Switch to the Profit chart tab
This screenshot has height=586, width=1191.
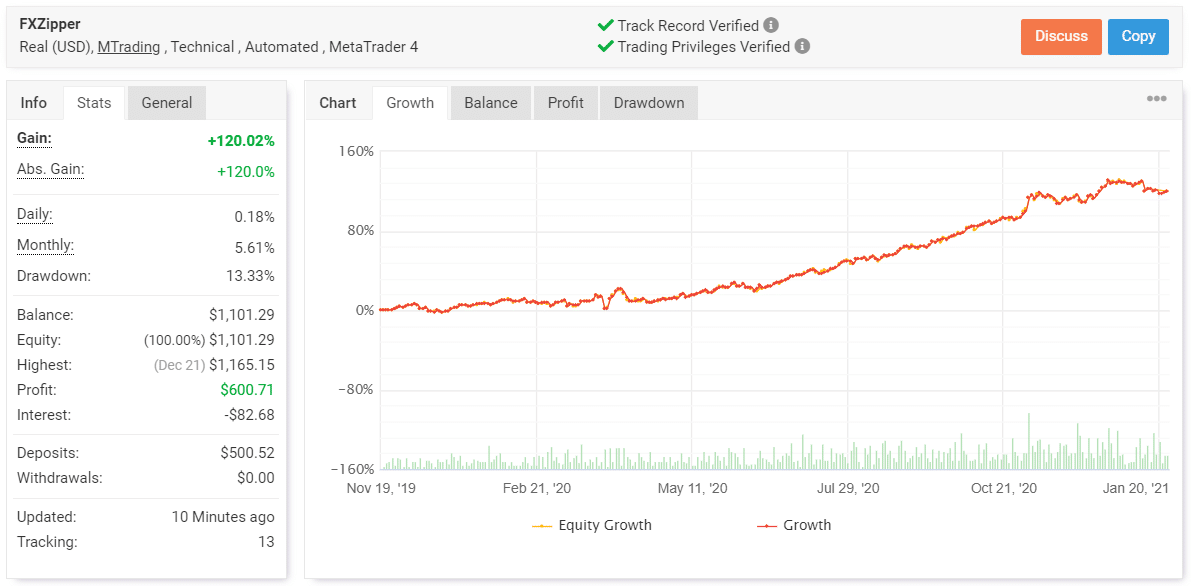pos(566,103)
